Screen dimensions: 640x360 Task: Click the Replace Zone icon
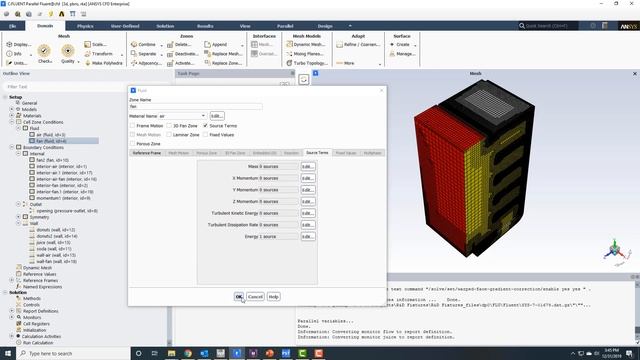click(x=207, y=63)
